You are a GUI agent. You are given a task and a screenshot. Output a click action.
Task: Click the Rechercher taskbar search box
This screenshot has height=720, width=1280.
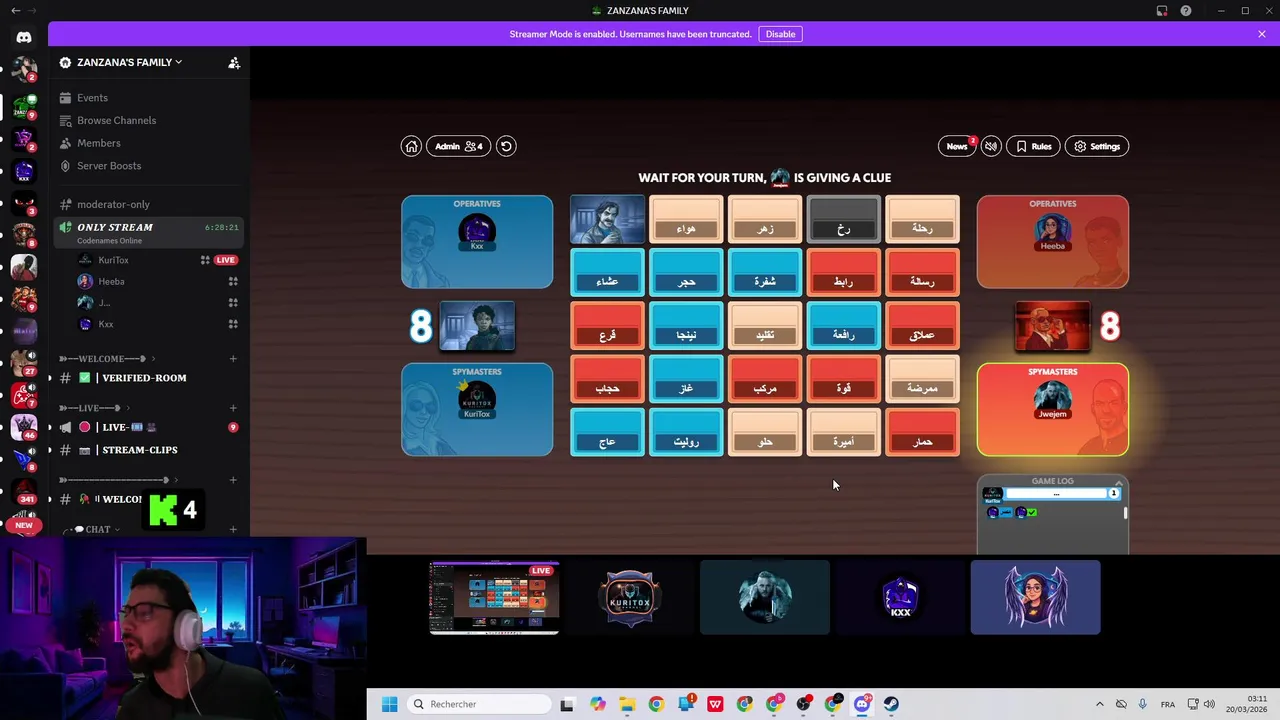coord(480,704)
